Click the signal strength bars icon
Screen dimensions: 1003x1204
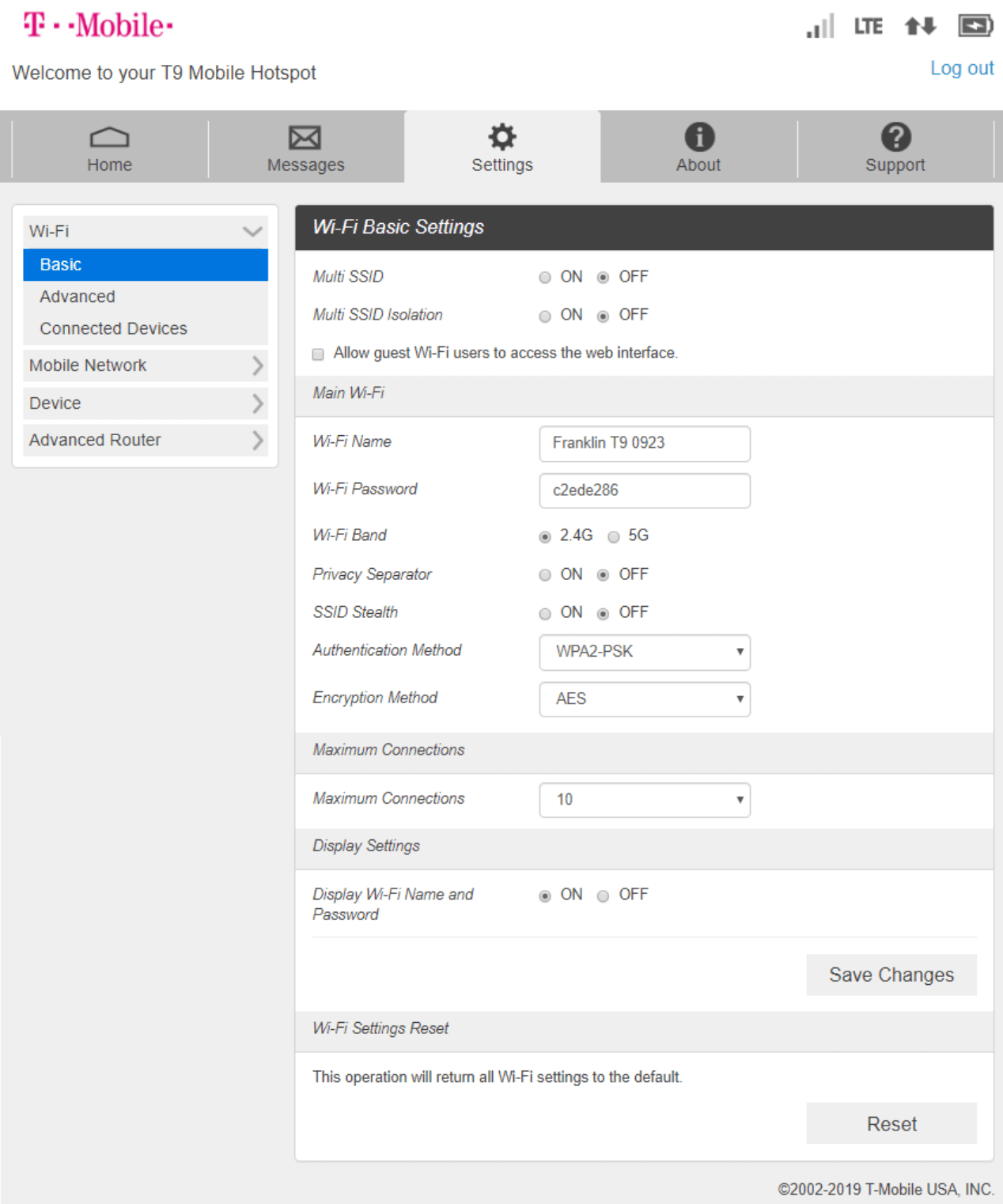pos(819,26)
